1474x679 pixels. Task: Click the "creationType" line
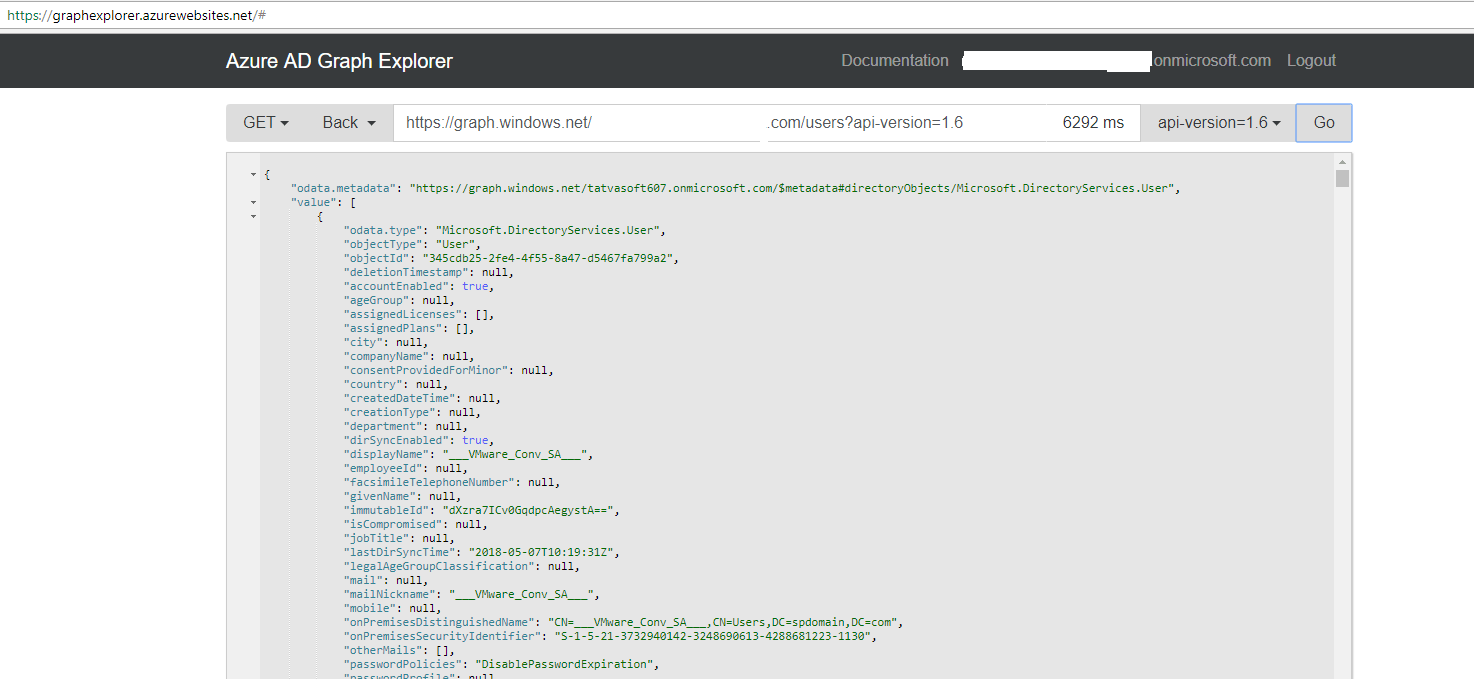(411, 412)
